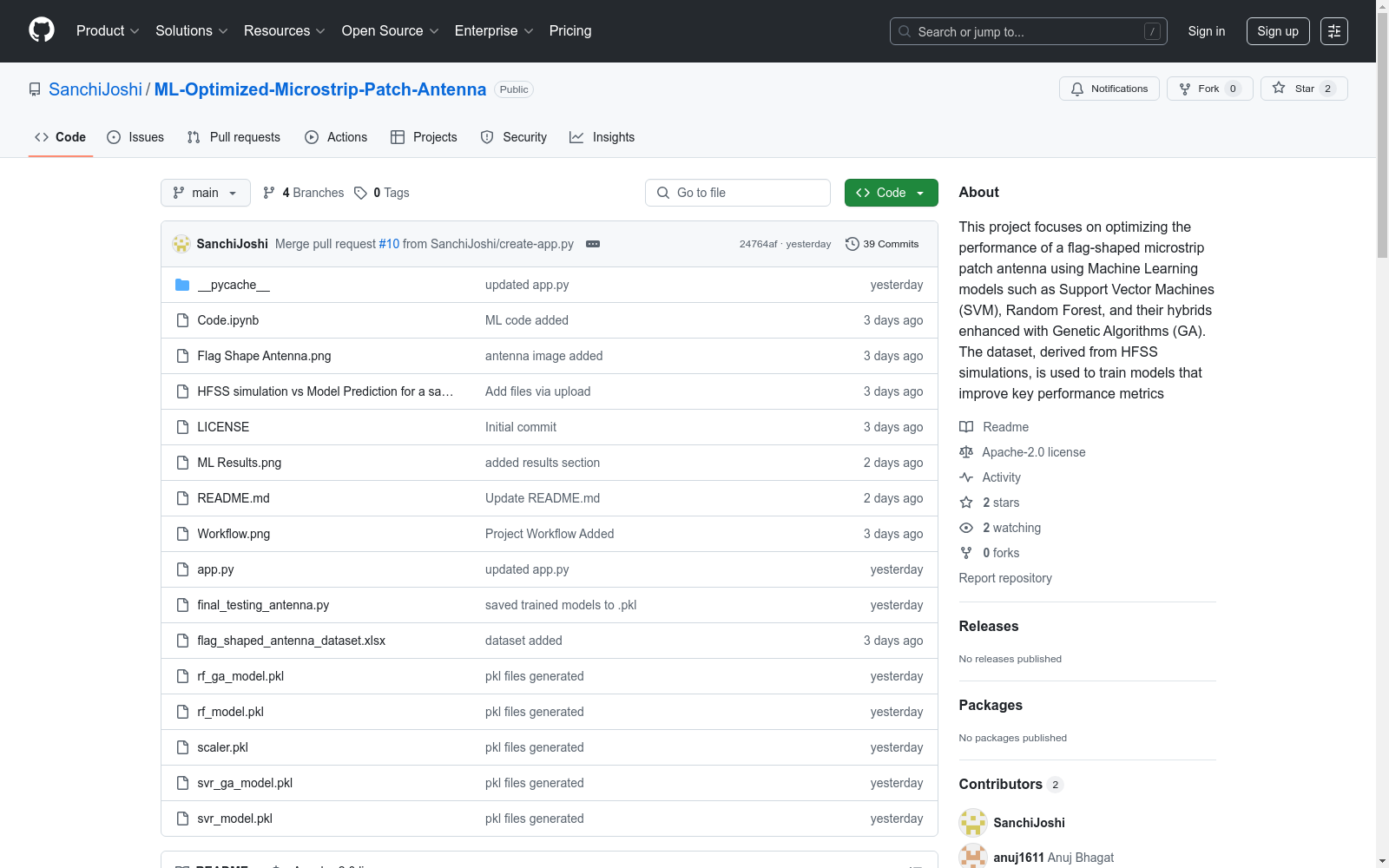Expand the Solutions menu
This screenshot has width=1389, height=868.
[x=192, y=31]
